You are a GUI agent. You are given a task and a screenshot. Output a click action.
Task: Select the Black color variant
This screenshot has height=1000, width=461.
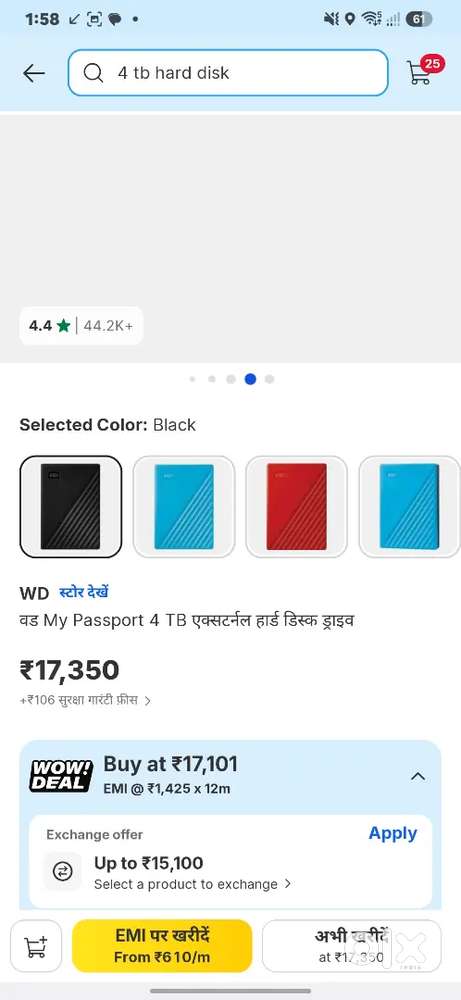pos(71,506)
